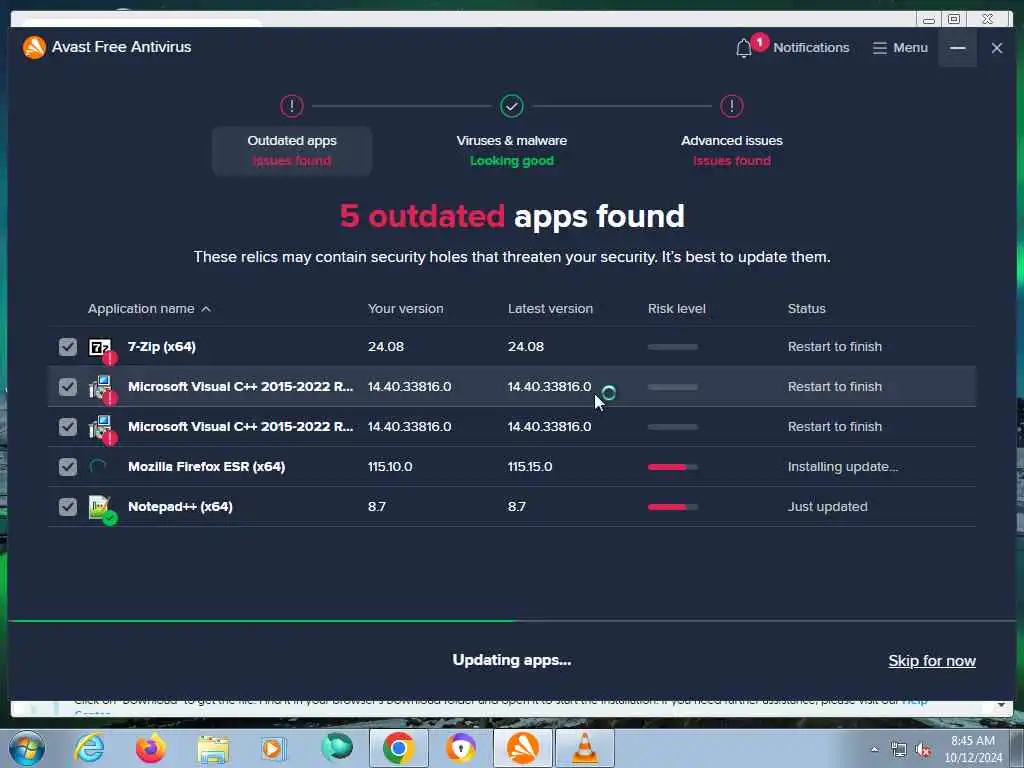Click the Your version column header
The height and width of the screenshot is (768, 1024).
pos(405,308)
